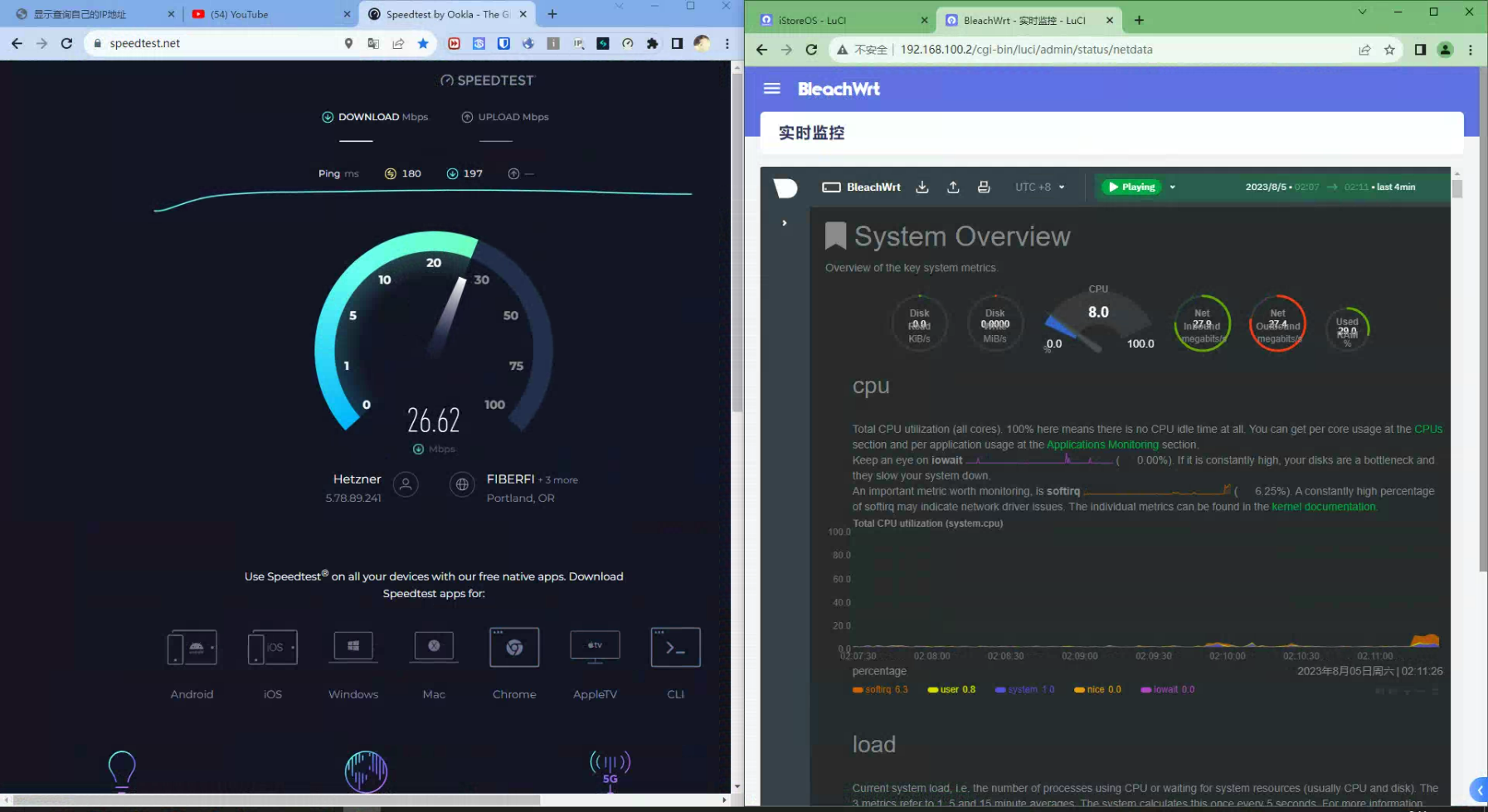Click the download snapshot icon in Netdata toolbar
Image resolution: width=1488 pixels, height=812 pixels.
[x=921, y=187]
